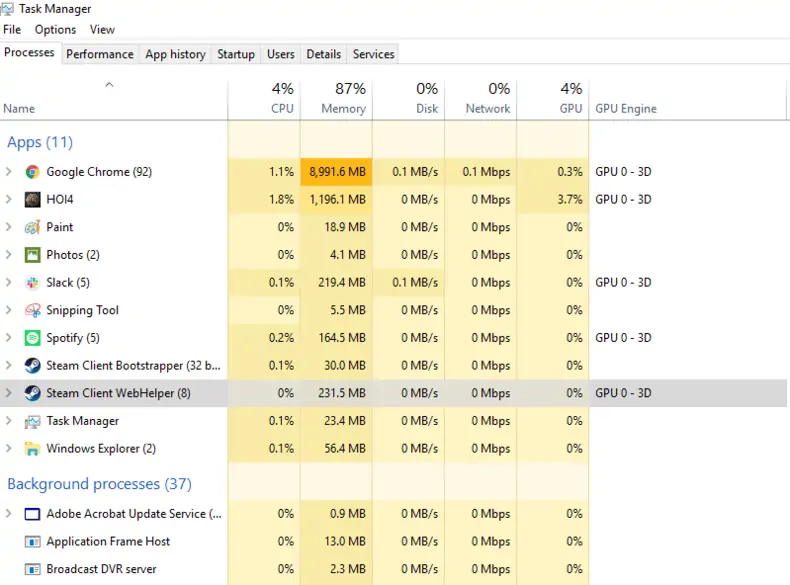The image size is (790, 585).
Task: Open the Options menu
Action: click(55, 30)
